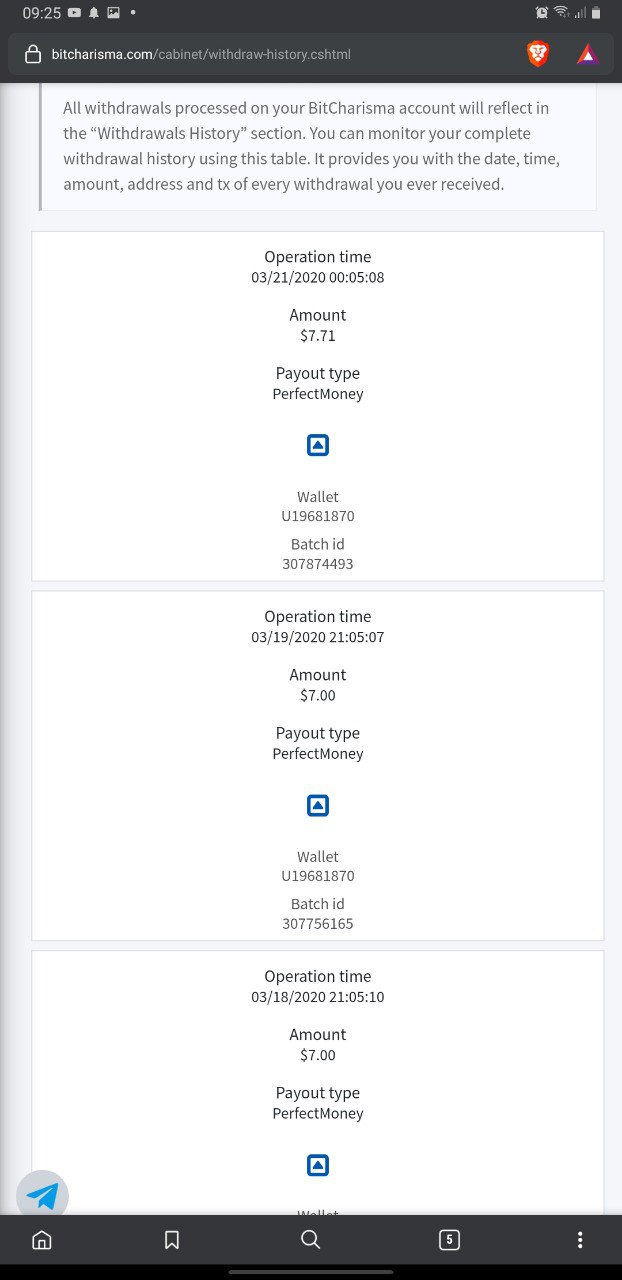Tap the YouTube notification in status bar
The height and width of the screenshot is (1280, 622).
[x=74, y=13]
